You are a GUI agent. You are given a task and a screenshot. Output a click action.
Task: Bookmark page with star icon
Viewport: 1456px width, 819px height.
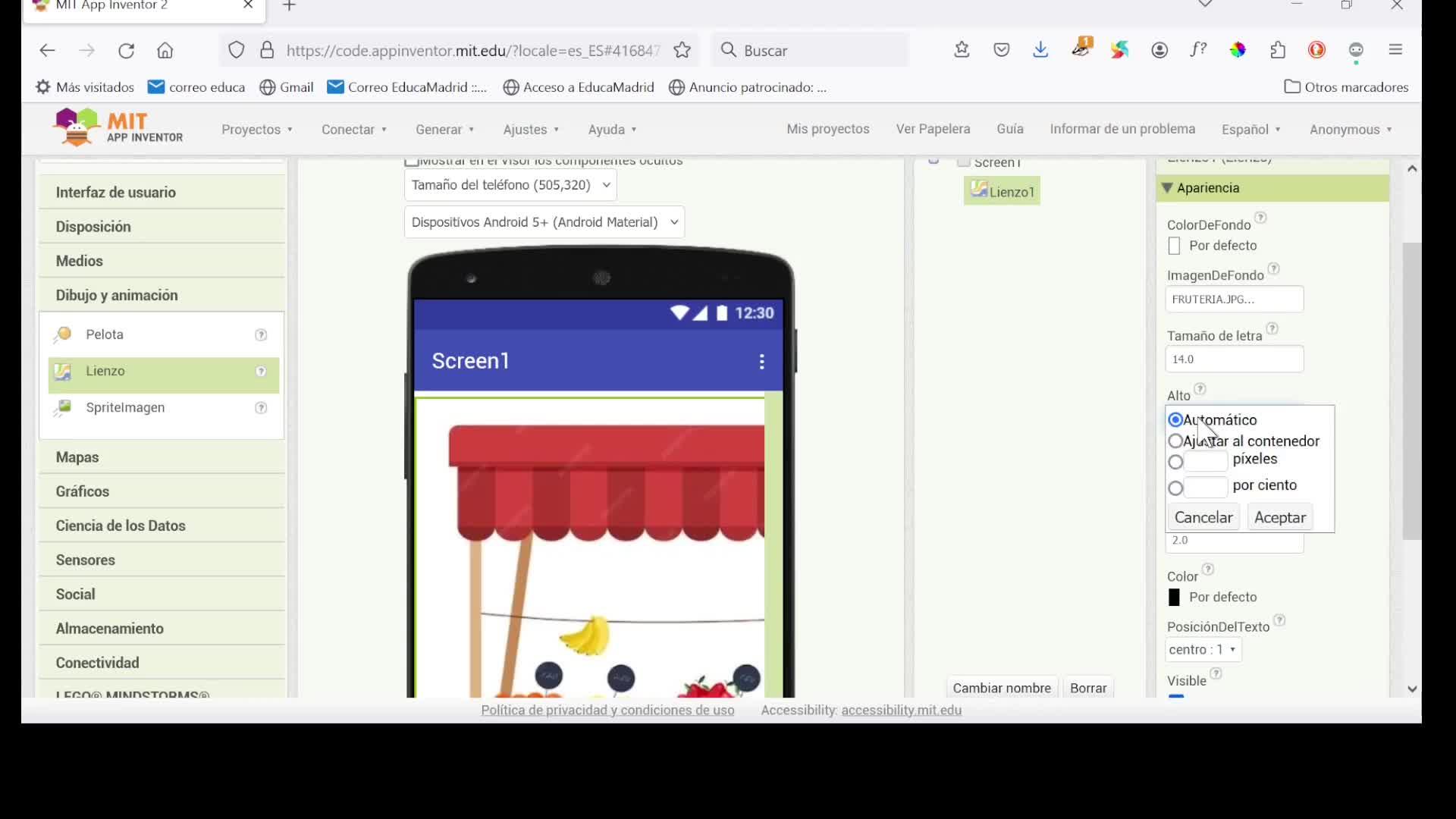pos(682,51)
